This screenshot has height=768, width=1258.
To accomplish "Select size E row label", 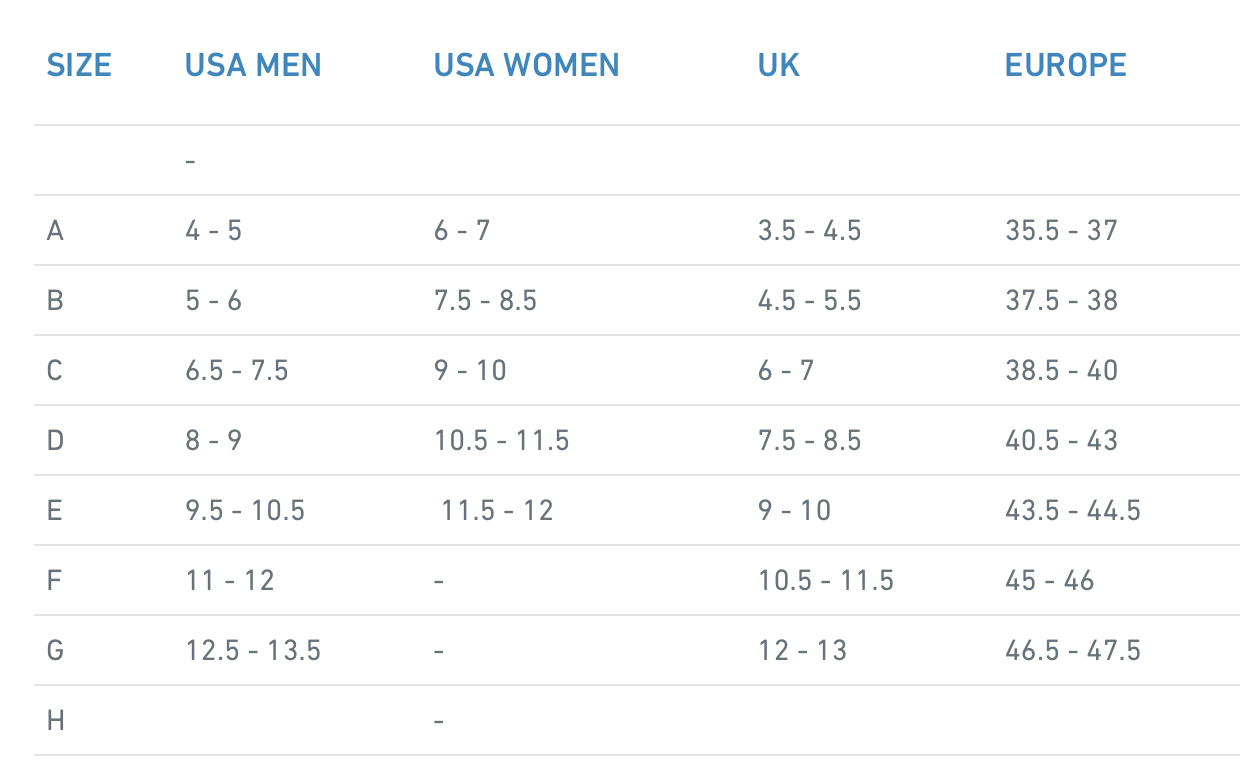I will (x=55, y=510).
